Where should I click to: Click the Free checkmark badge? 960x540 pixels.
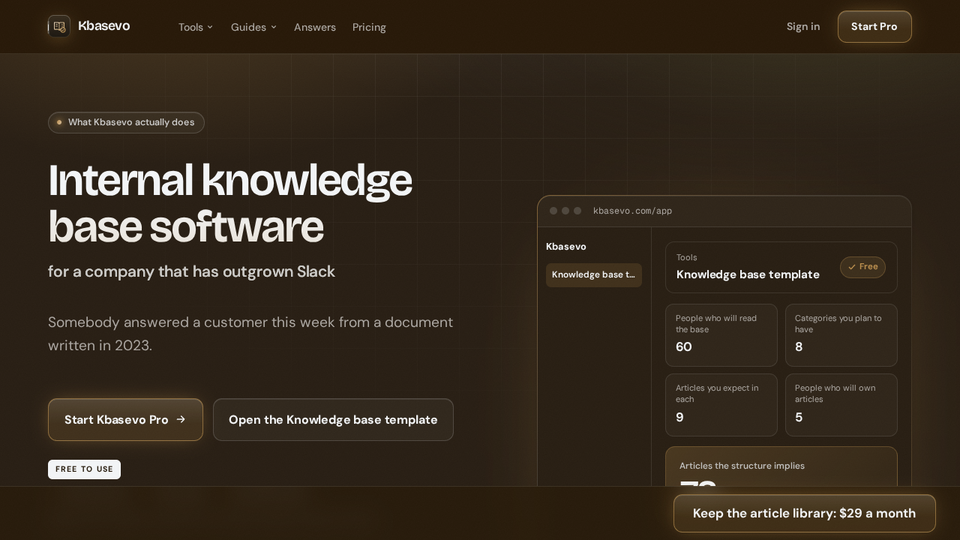tap(863, 267)
